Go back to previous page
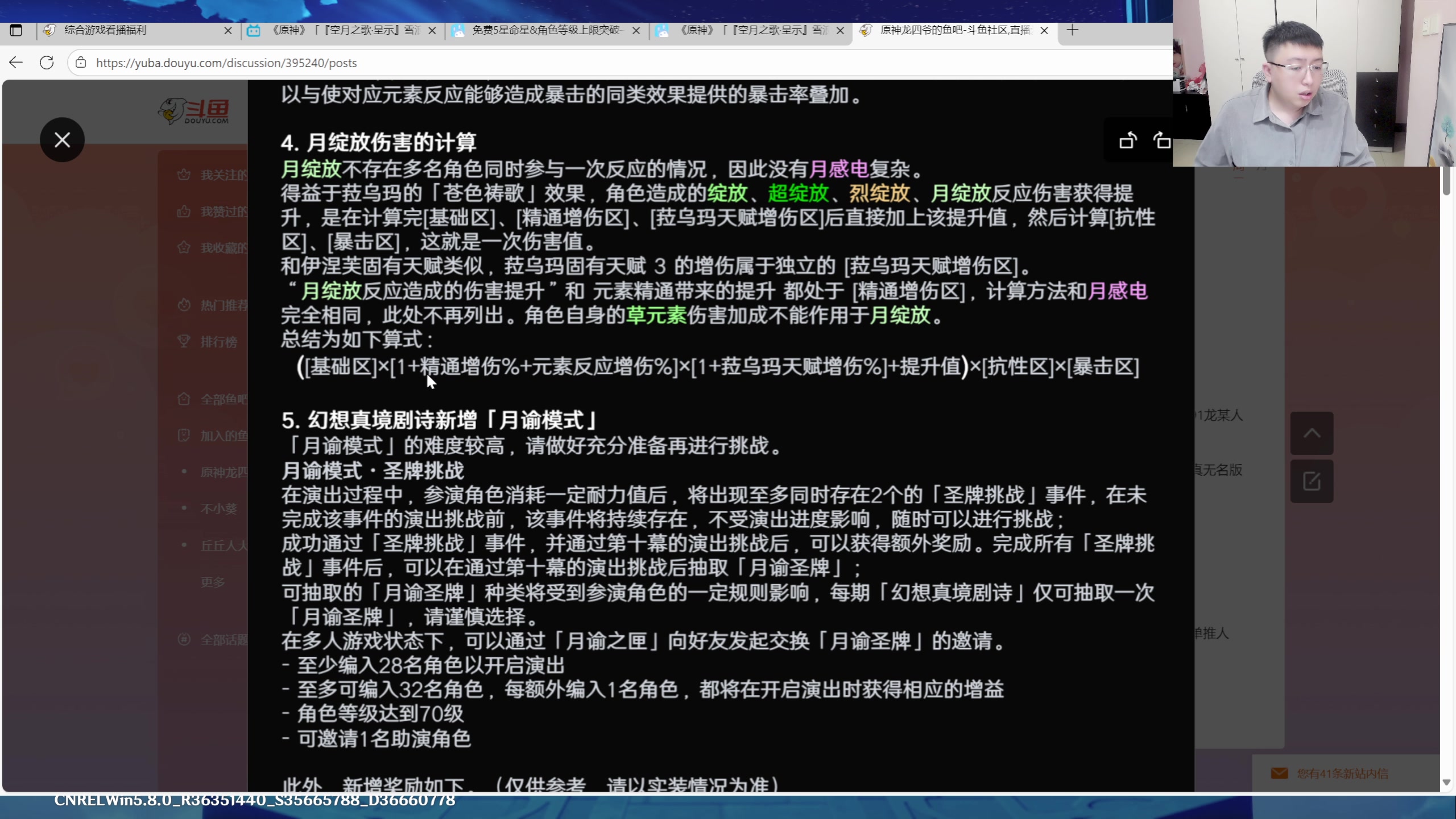 (16, 63)
